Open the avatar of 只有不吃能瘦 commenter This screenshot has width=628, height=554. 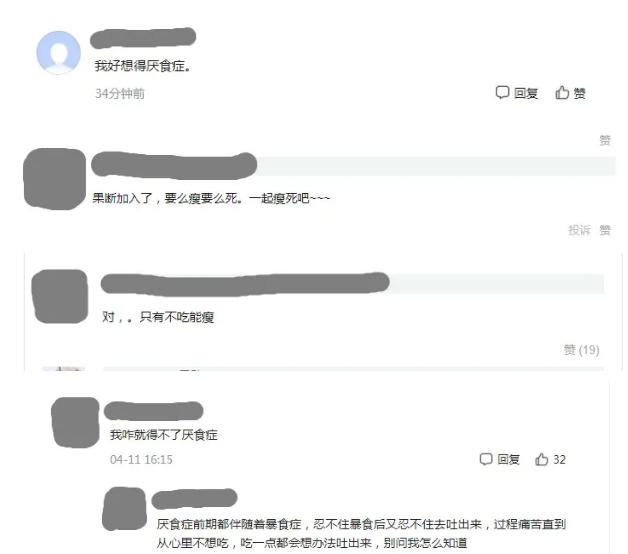60,296
